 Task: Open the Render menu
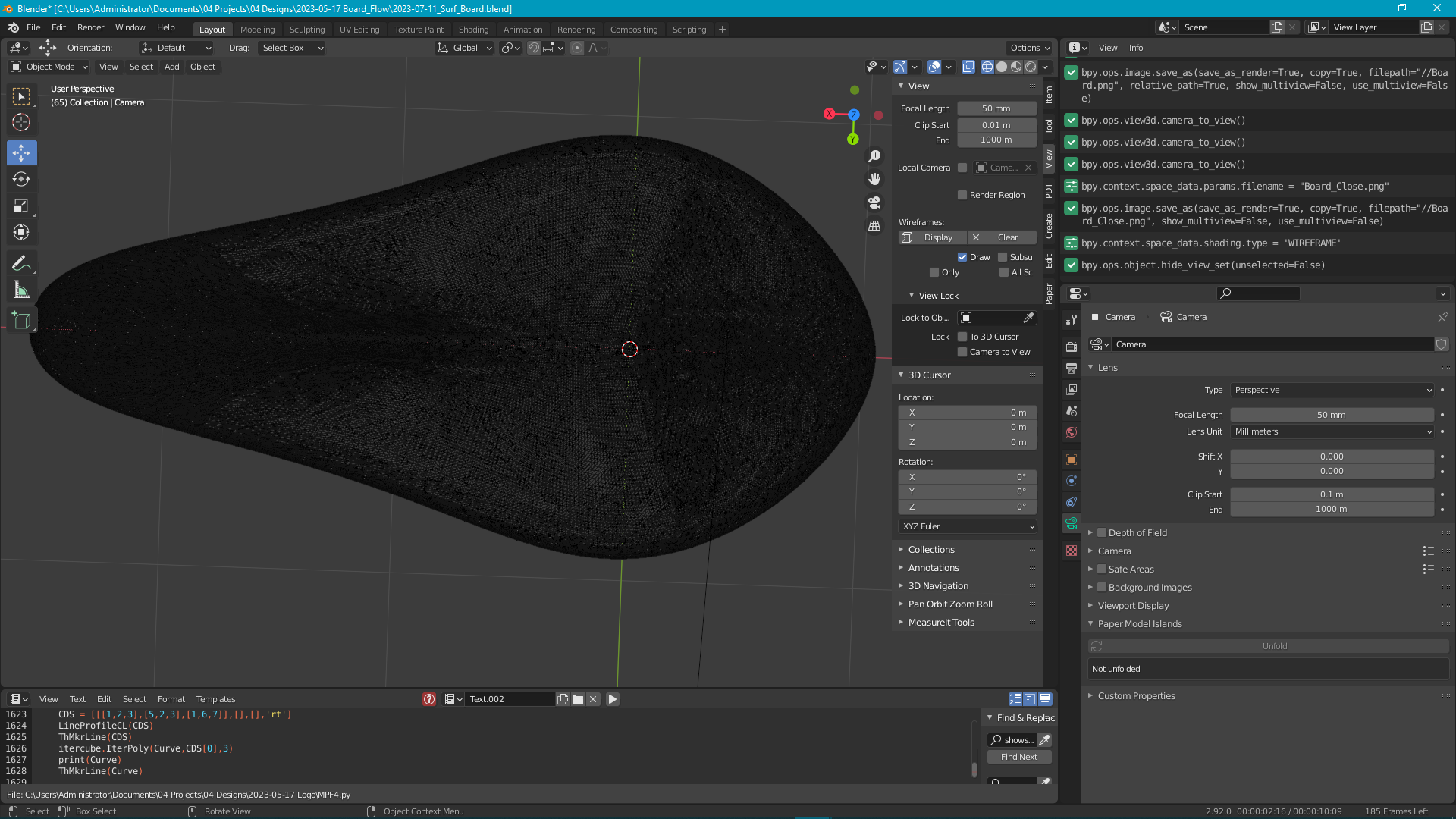coord(90,27)
